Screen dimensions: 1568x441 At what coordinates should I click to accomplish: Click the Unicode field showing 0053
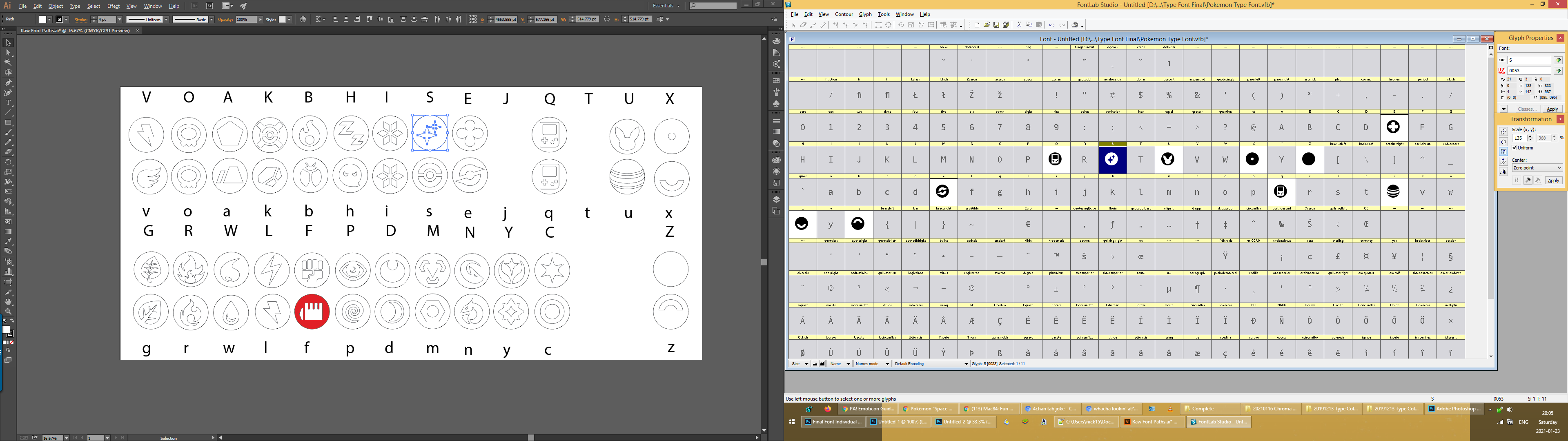coord(1529,71)
